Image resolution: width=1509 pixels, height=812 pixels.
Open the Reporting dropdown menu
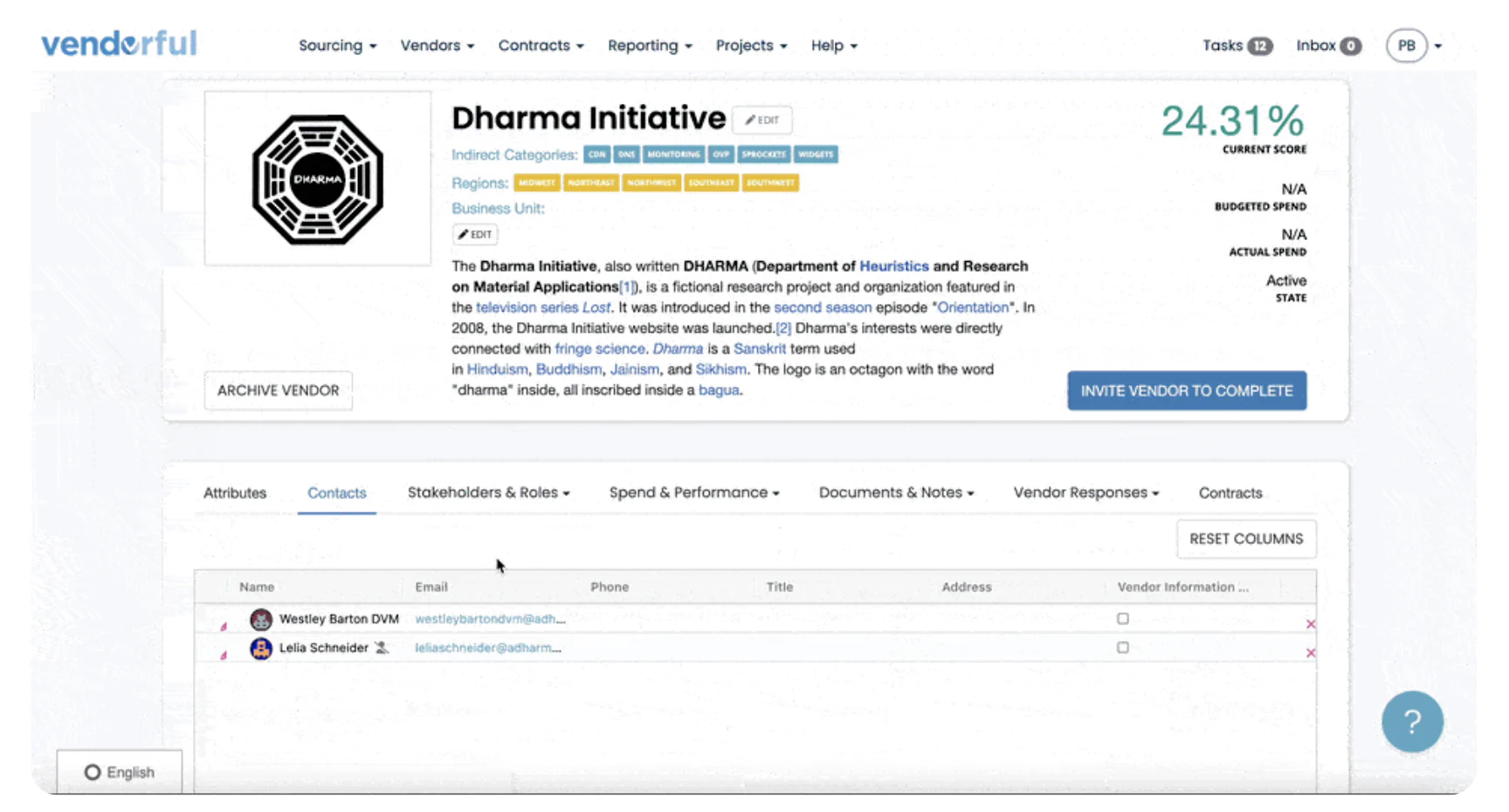pos(650,45)
